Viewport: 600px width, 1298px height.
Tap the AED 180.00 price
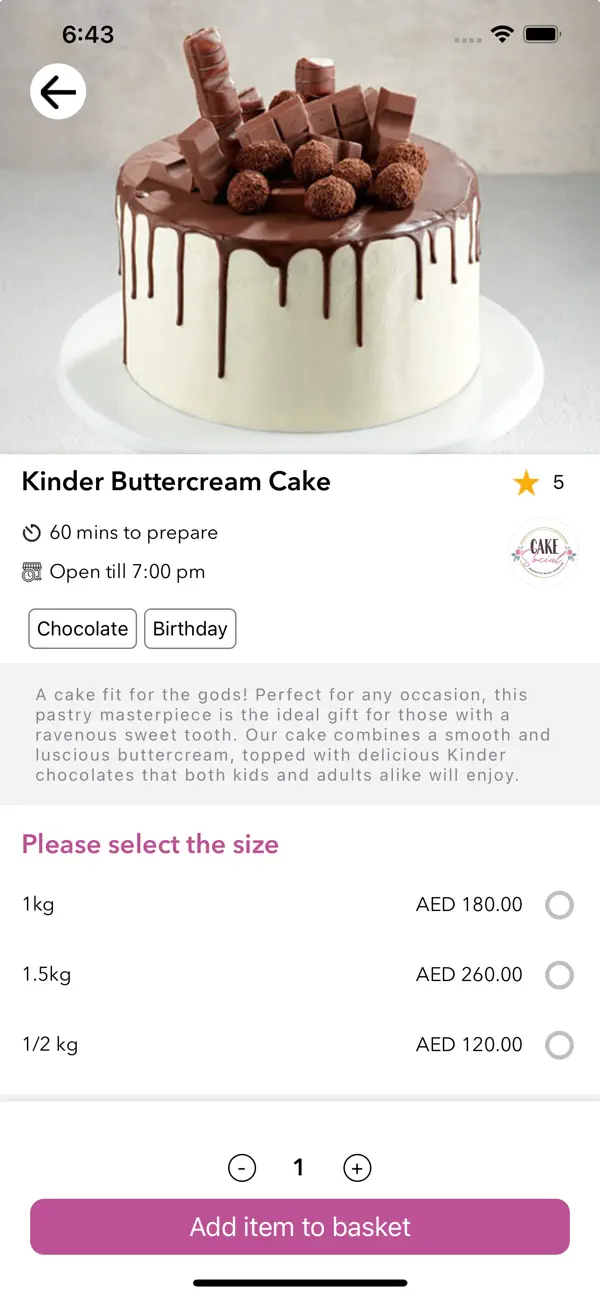pos(469,905)
